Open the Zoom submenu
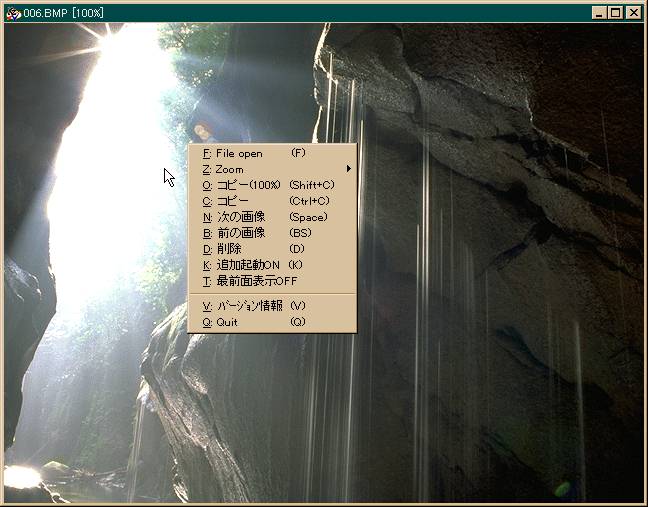 (x=272, y=169)
